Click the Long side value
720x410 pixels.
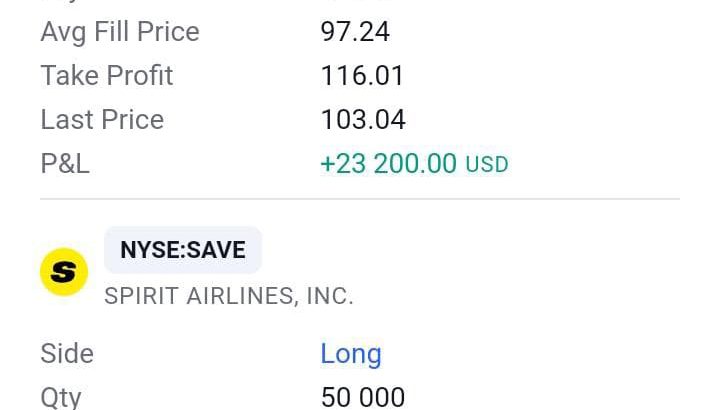tap(351, 355)
